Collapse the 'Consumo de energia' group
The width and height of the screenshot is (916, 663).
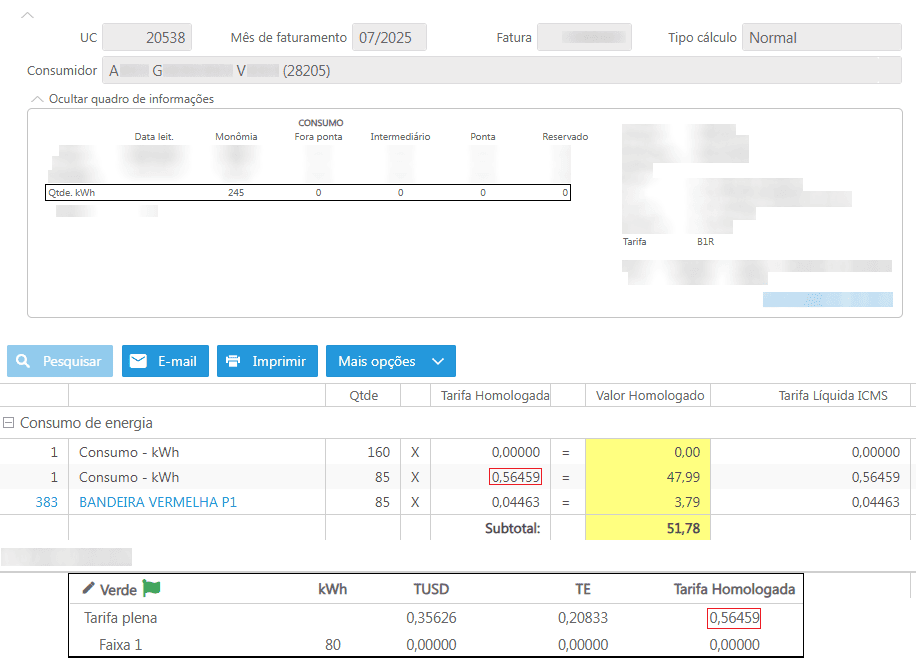pos(9,422)
